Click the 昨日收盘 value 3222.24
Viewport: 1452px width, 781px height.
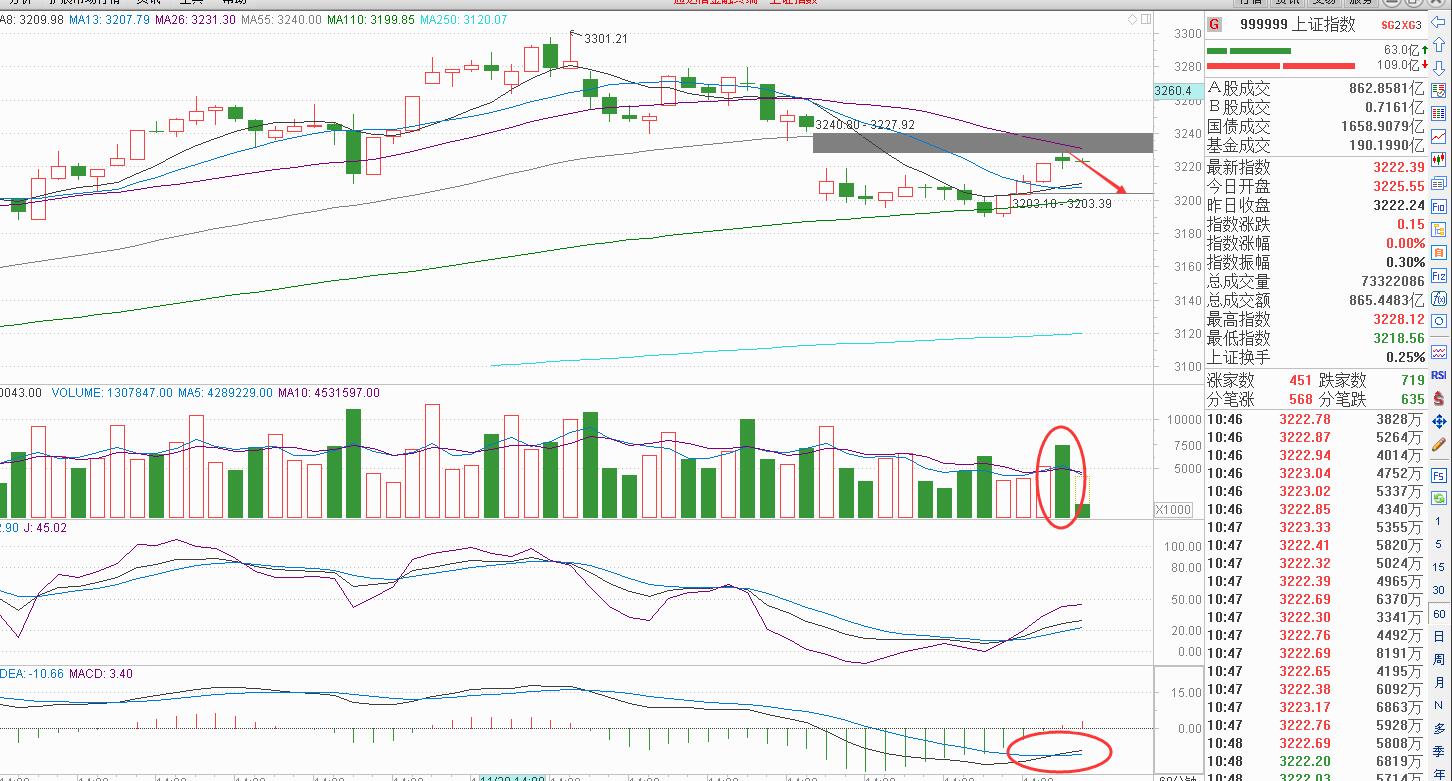(1399, 205)
